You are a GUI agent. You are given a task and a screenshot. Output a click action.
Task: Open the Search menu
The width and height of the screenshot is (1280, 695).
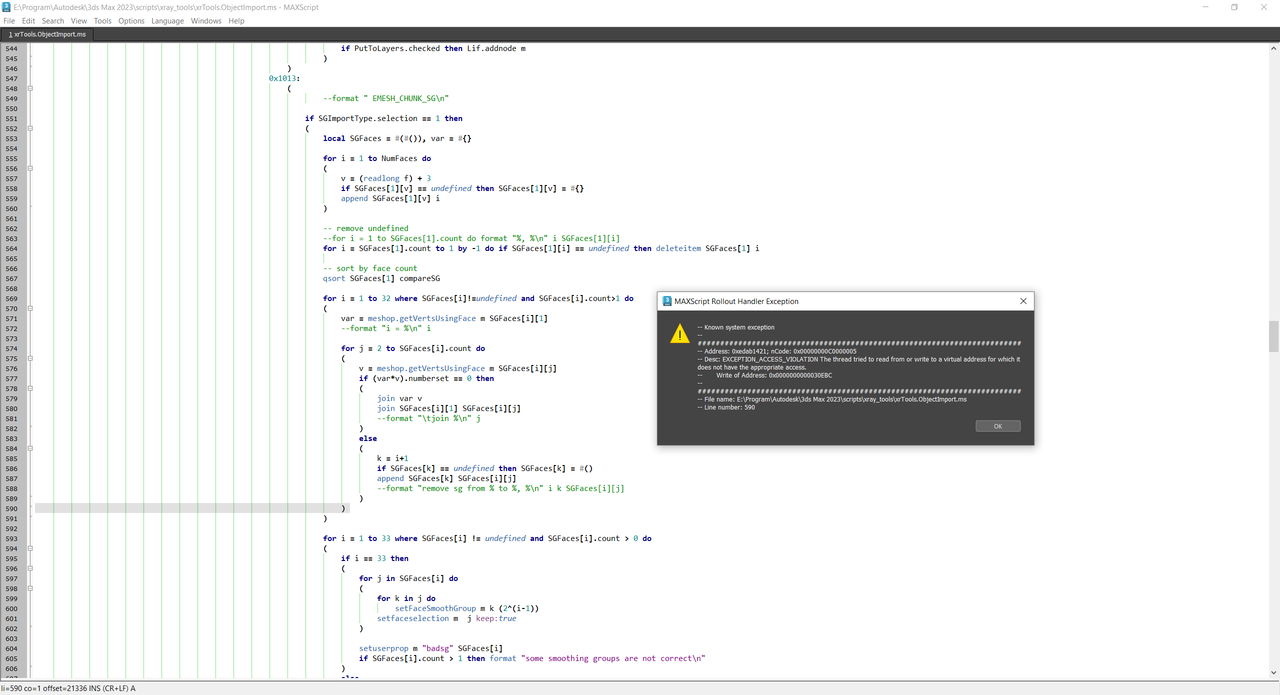[x=53, y=21]
